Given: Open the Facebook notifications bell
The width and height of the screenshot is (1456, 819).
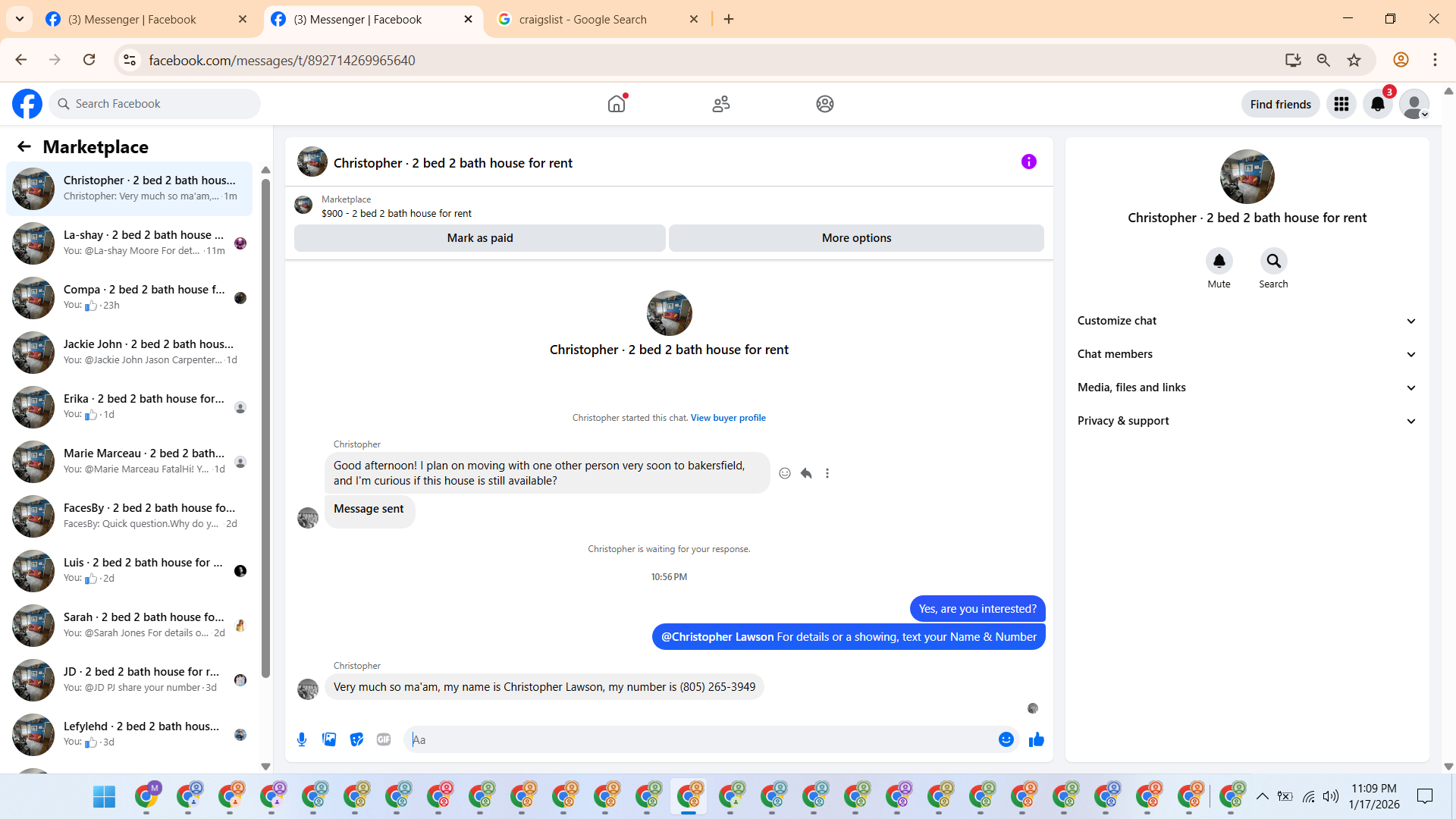Looking at the screenshot, I should pos(1377,104).
